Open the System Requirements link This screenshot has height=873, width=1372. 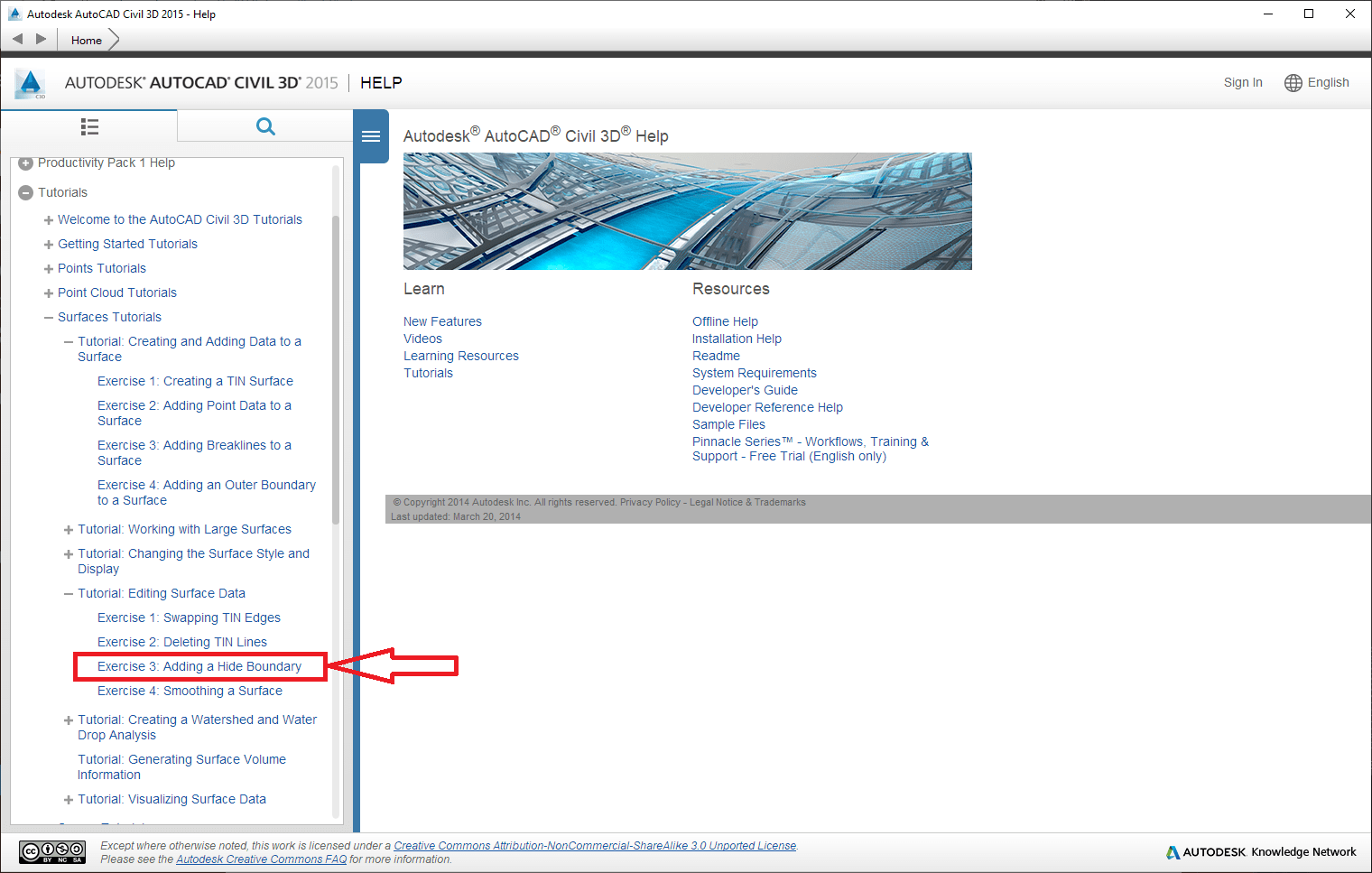[x=754, y=373]
